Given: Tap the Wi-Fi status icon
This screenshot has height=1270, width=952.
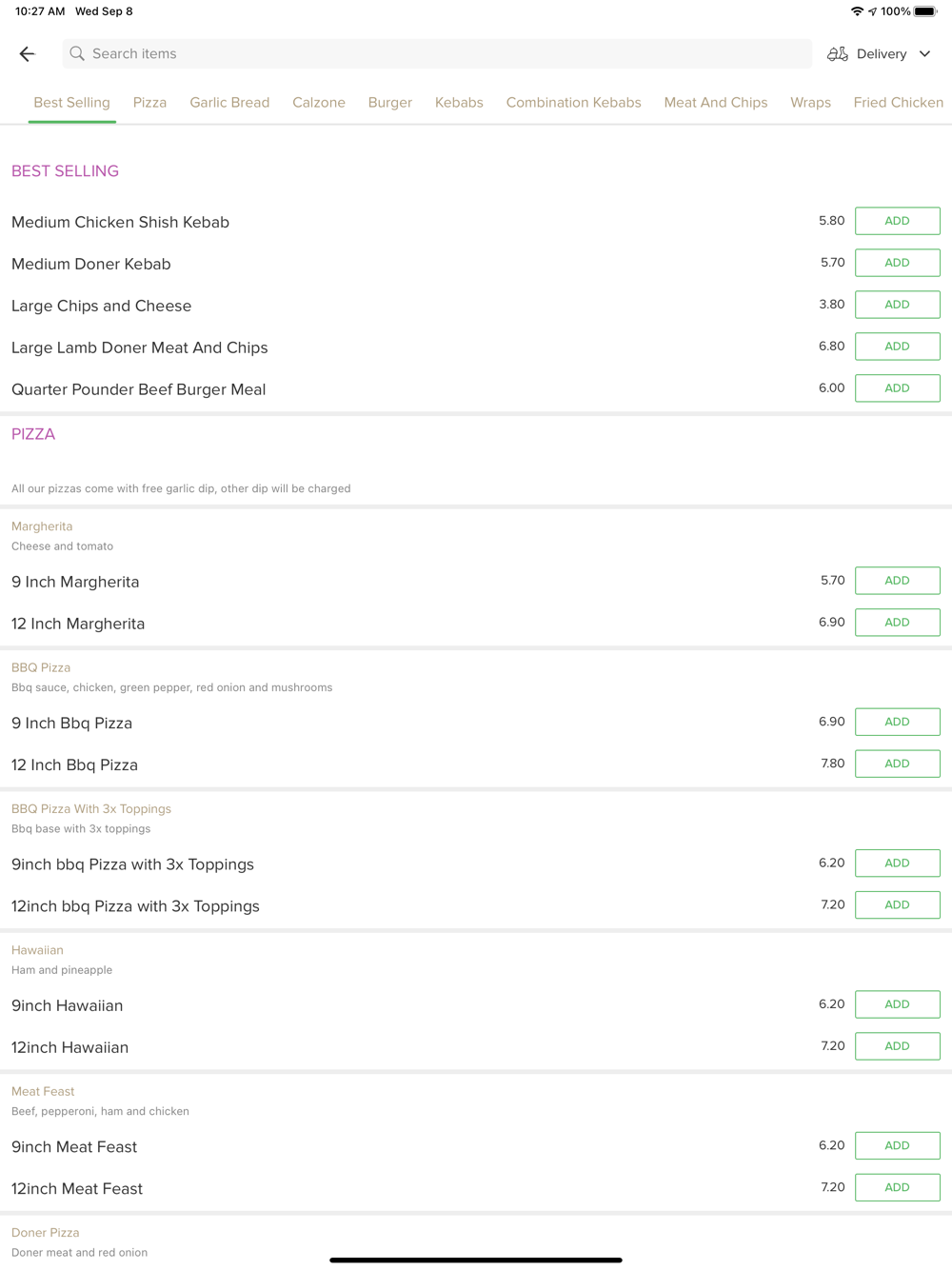Looking at the screenshot, I should click(857, 11).
